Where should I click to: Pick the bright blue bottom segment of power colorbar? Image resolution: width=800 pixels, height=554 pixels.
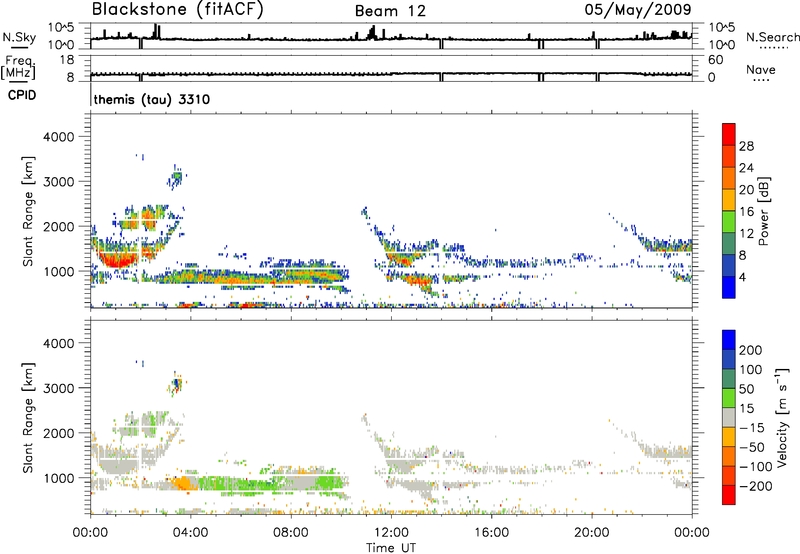click(729, 287)
